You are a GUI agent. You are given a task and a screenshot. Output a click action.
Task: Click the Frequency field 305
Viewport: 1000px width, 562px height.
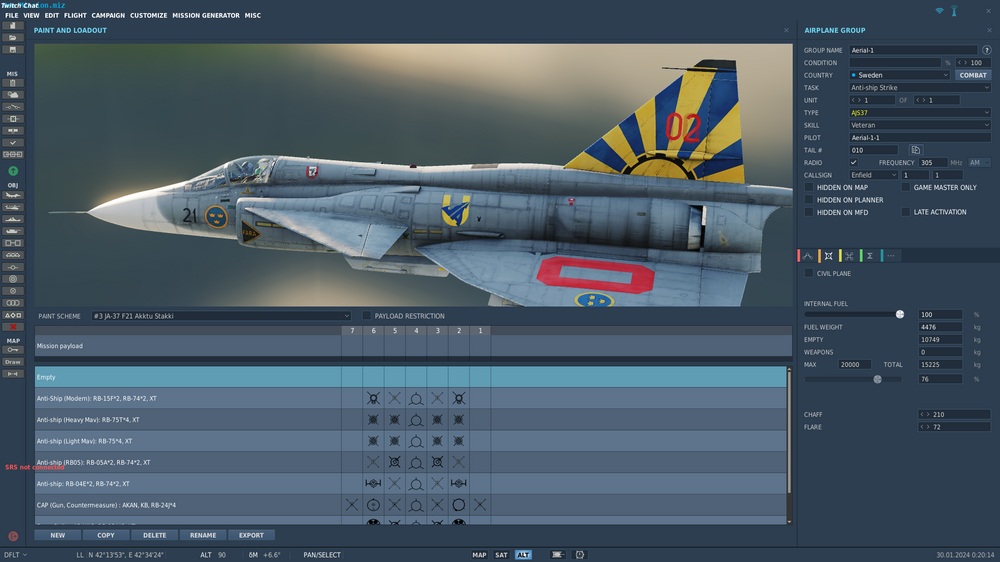pos(933,163)
